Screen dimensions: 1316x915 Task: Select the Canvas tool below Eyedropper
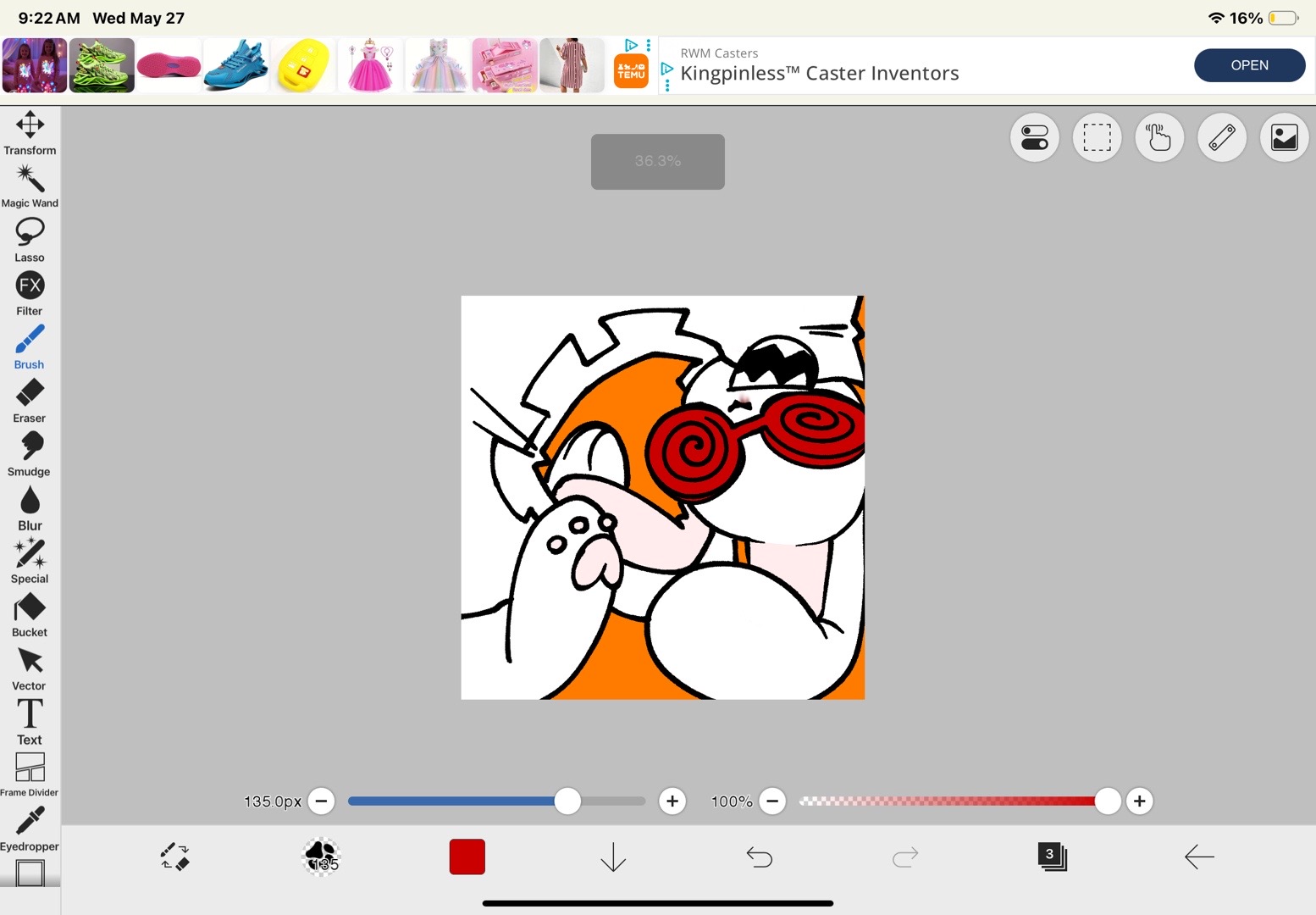(x=30, y=873)
